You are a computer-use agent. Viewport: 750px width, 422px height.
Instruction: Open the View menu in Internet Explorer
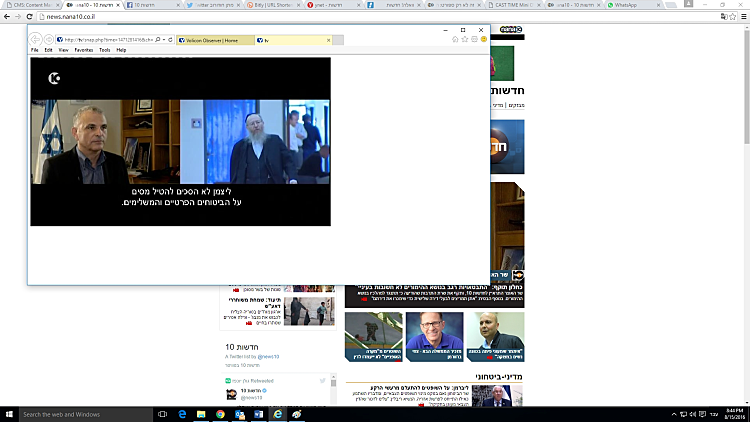click(64, 50)
